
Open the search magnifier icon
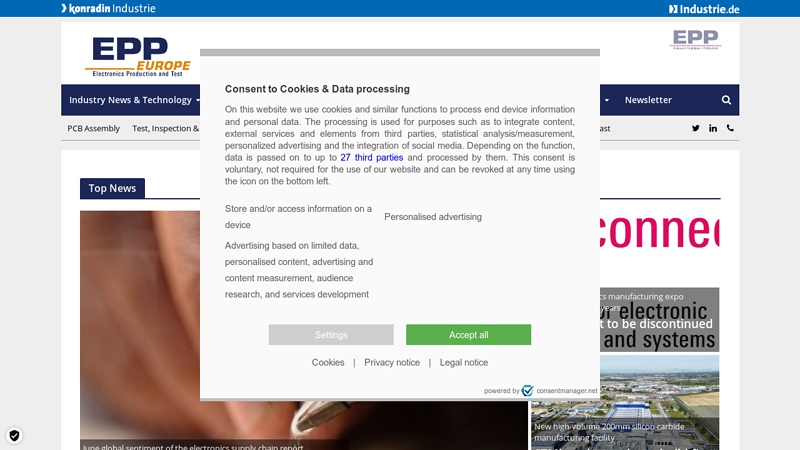(726, 100)
